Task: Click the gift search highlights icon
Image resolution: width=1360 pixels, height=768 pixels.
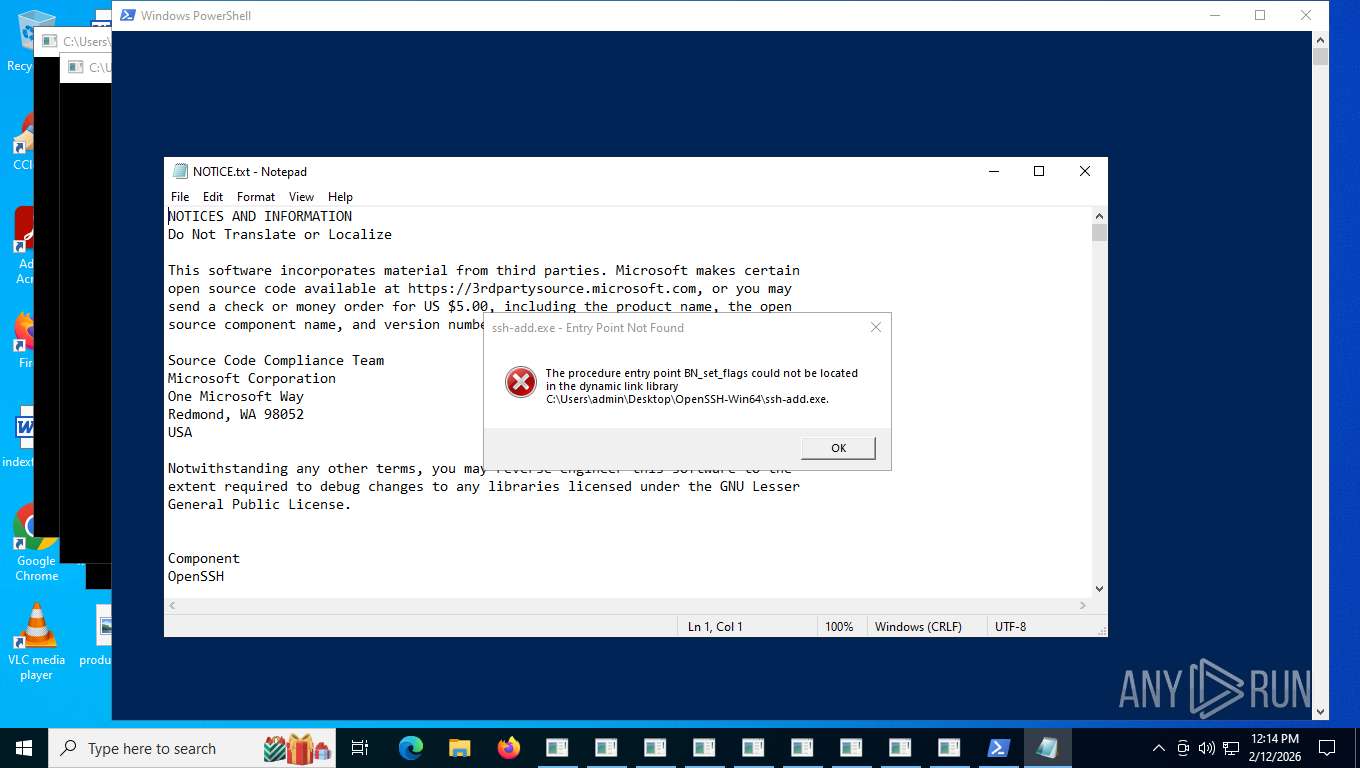Action: click(297, 748)
